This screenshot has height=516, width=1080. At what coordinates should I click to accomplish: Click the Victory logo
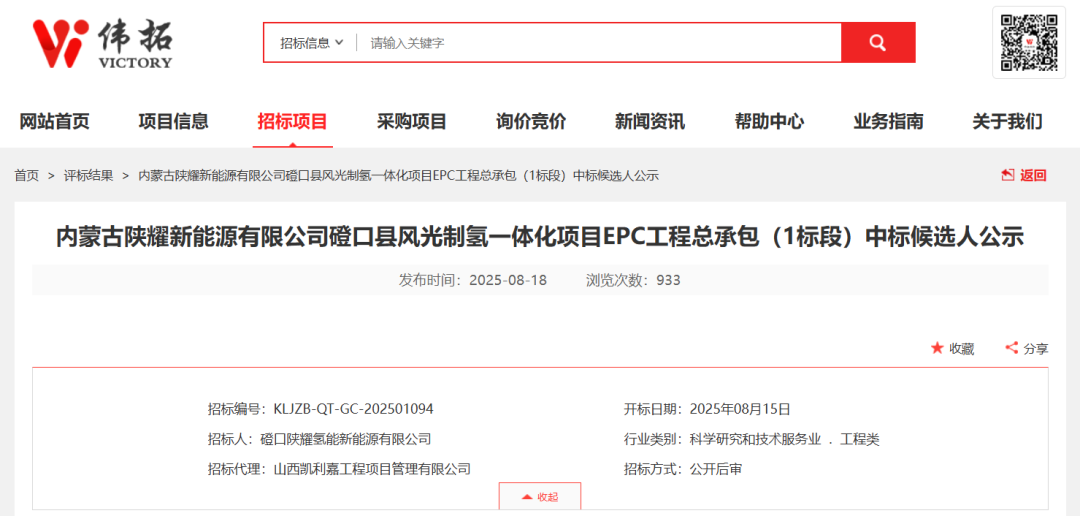(x=102, y=43)
